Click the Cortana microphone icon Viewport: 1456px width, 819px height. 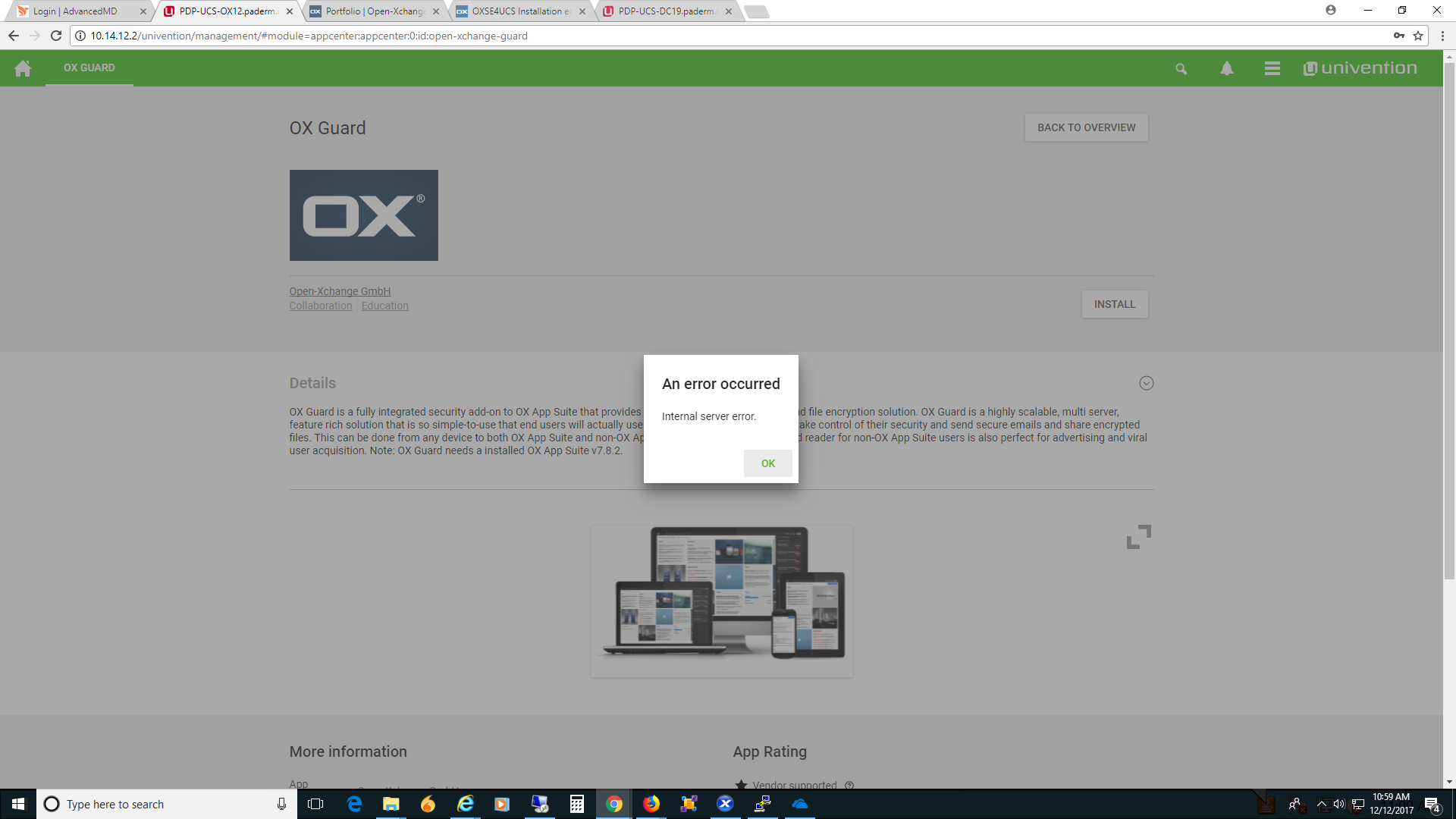point(281,804)
